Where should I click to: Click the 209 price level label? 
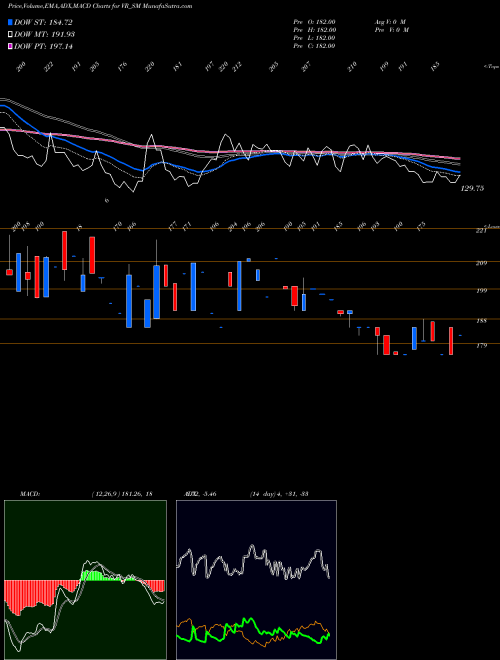[481, 263]
